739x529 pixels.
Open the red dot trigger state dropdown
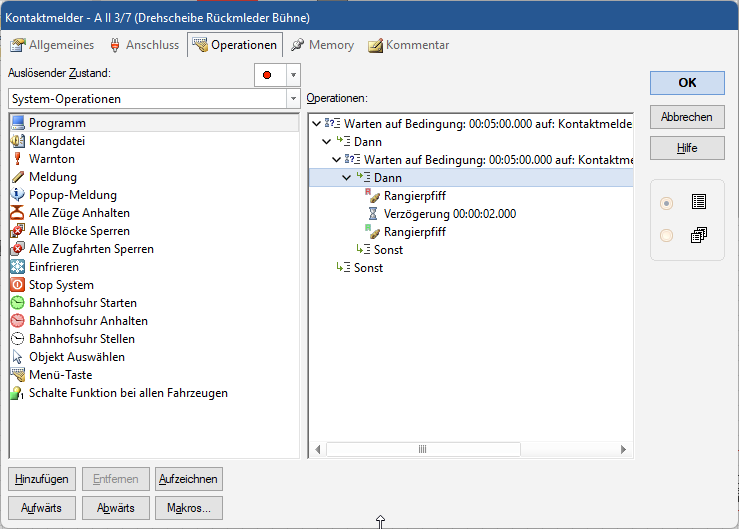(x=292, y=75)
